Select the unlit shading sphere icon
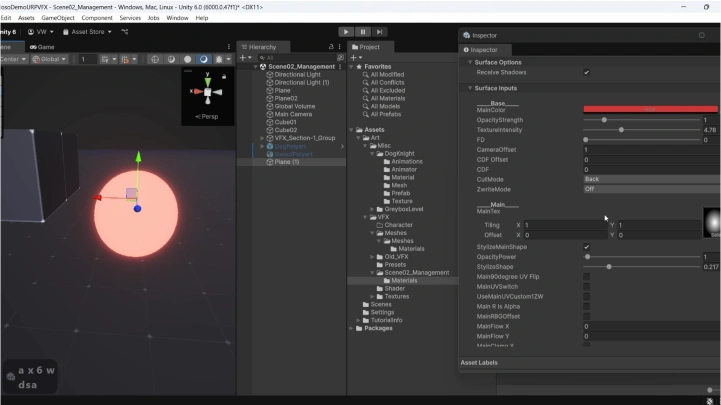 (187, 59)
